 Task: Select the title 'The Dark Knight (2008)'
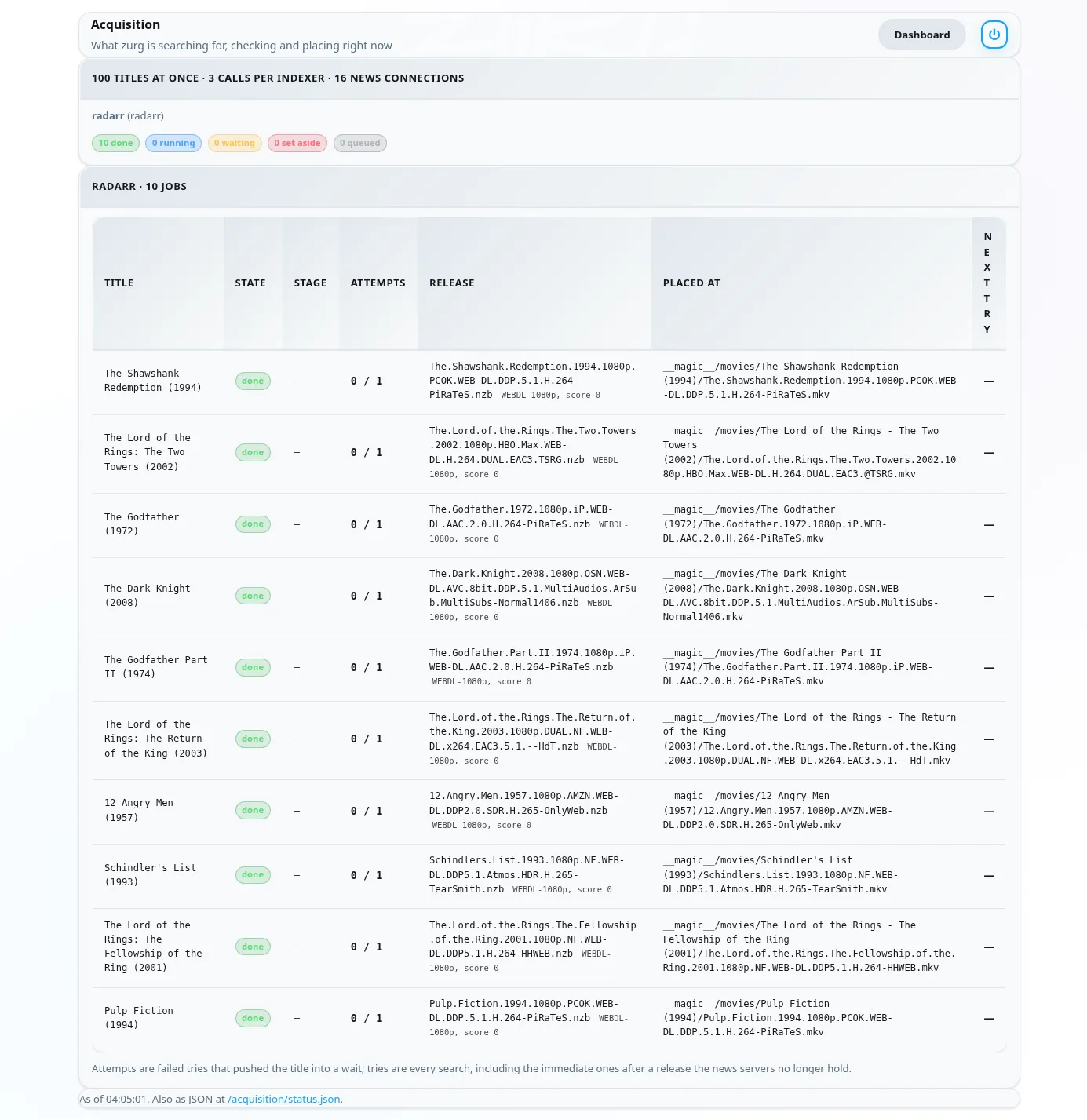148,596
